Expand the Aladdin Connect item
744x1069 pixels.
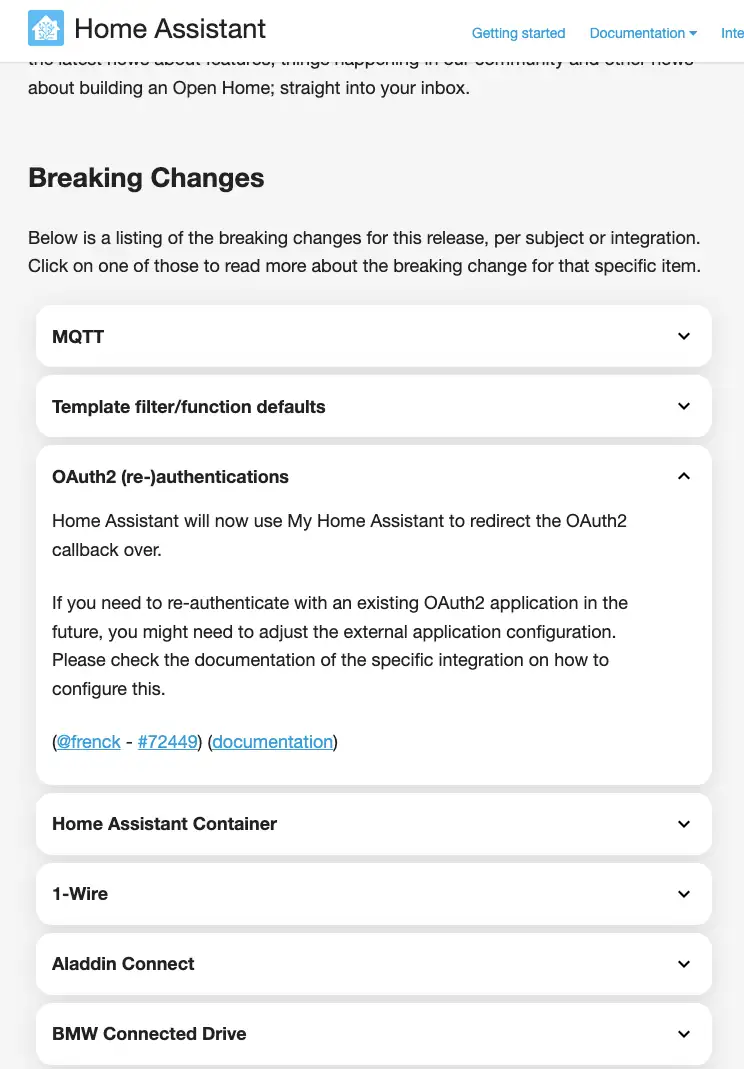tap(123, 964)
